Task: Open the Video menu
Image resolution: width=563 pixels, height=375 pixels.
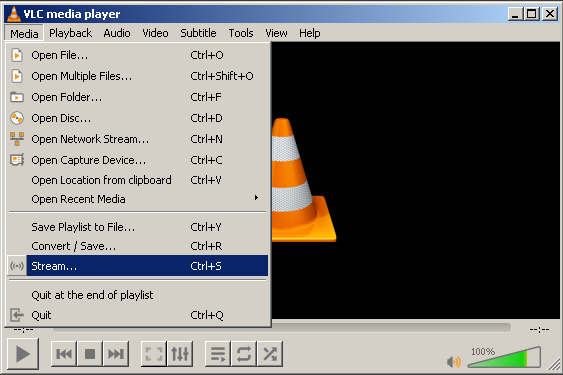Action: coord(155,33)
